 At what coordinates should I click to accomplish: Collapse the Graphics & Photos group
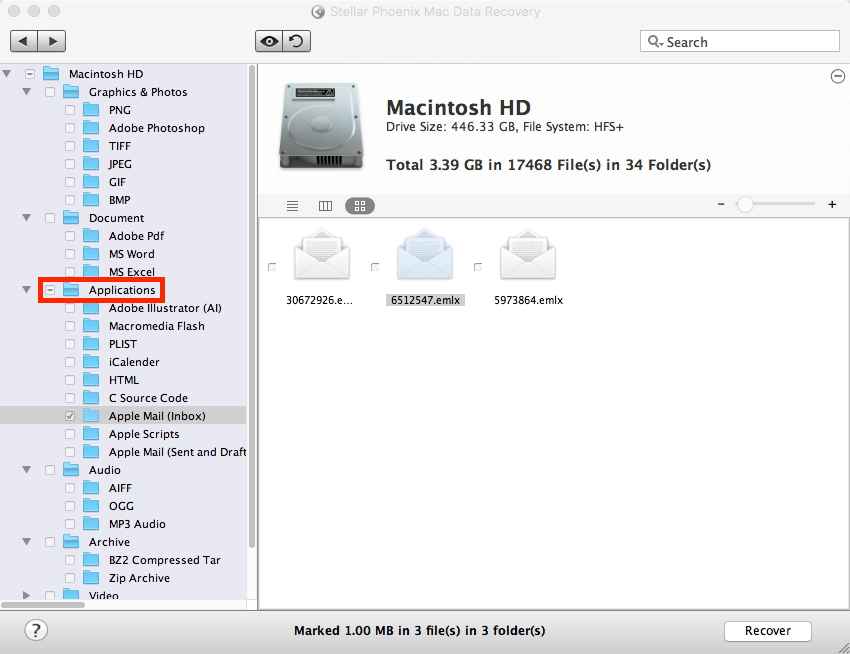[27, 92]
